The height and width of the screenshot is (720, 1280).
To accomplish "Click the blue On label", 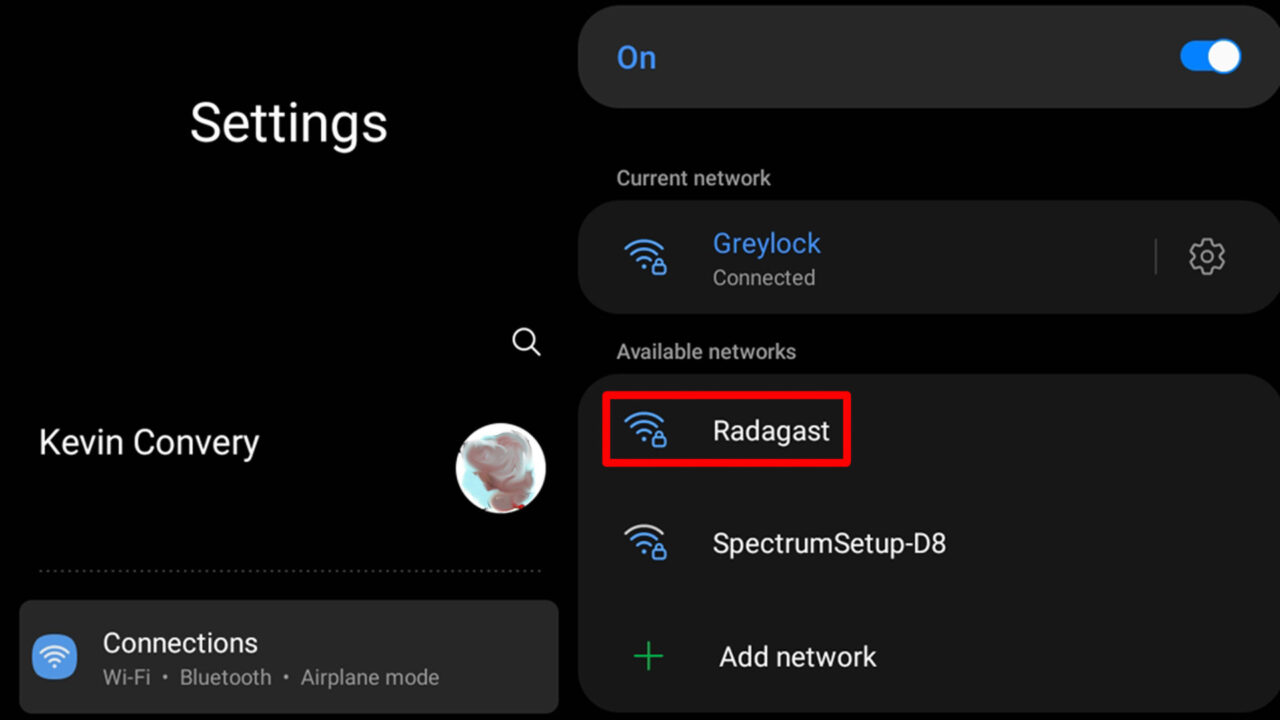I will click(636, 57).
